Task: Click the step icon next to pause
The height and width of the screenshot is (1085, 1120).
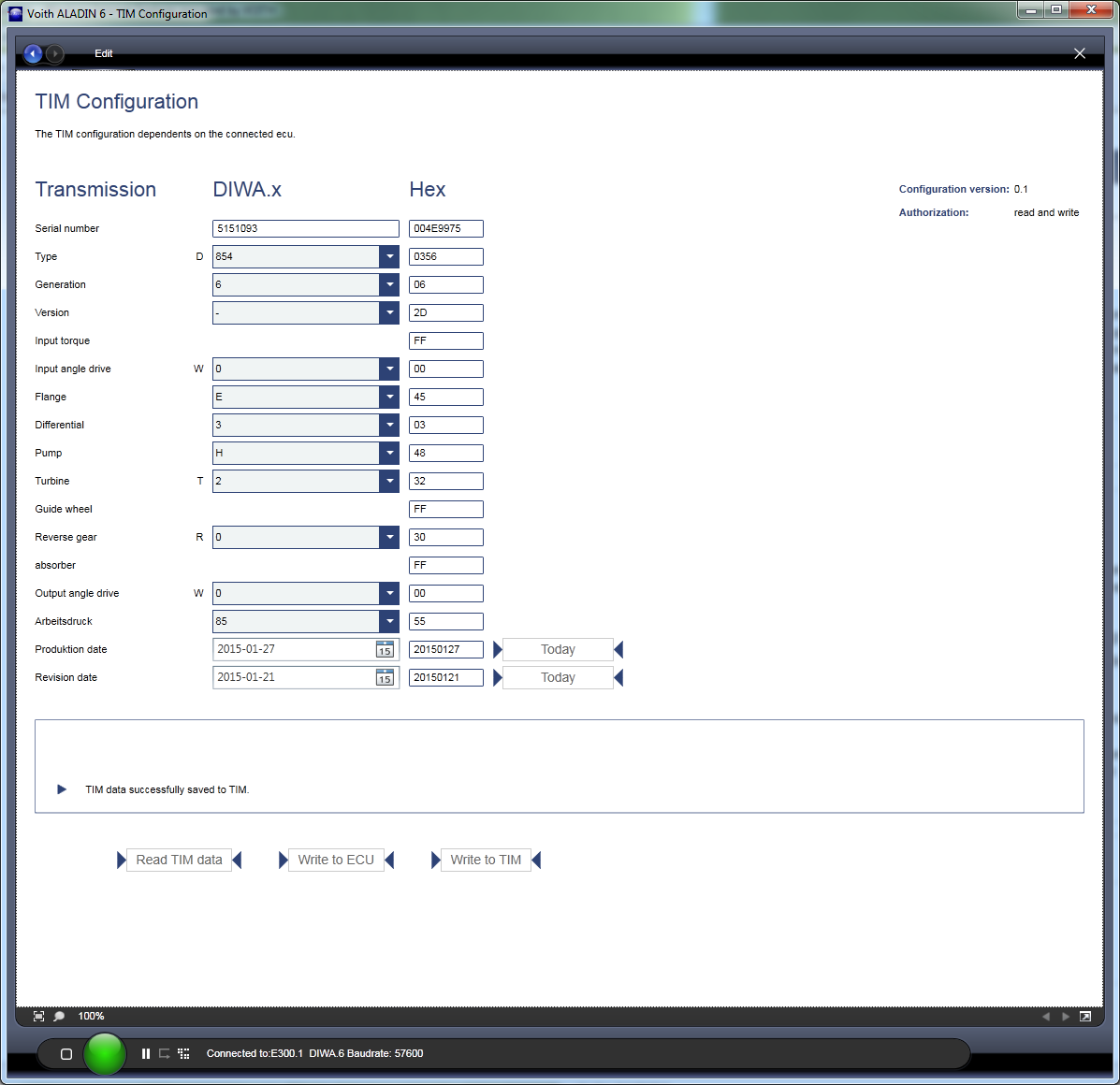Action: click(165, 1053)
